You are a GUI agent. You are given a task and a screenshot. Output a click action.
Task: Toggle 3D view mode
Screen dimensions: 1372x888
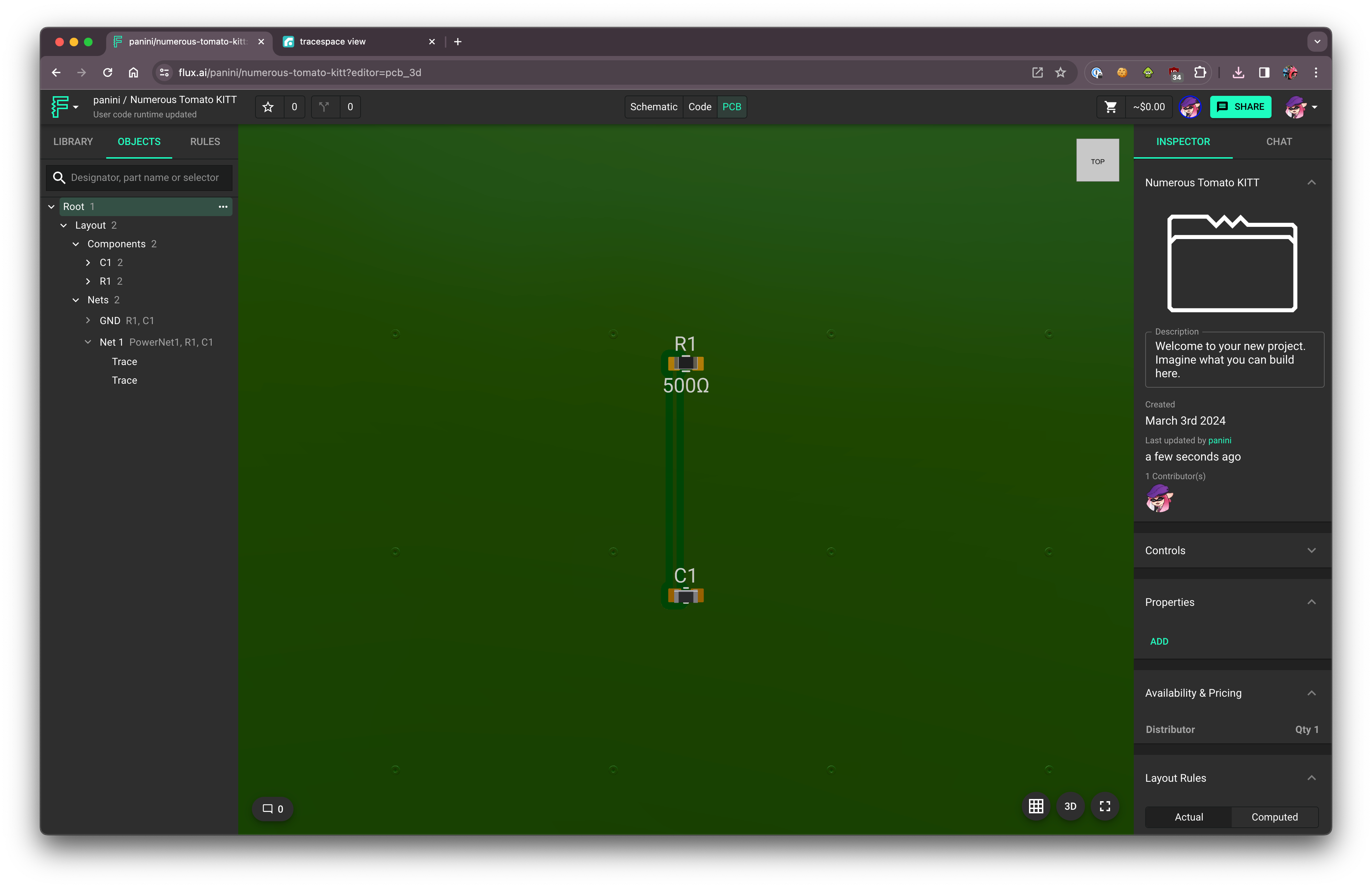tap(1070, 806)
